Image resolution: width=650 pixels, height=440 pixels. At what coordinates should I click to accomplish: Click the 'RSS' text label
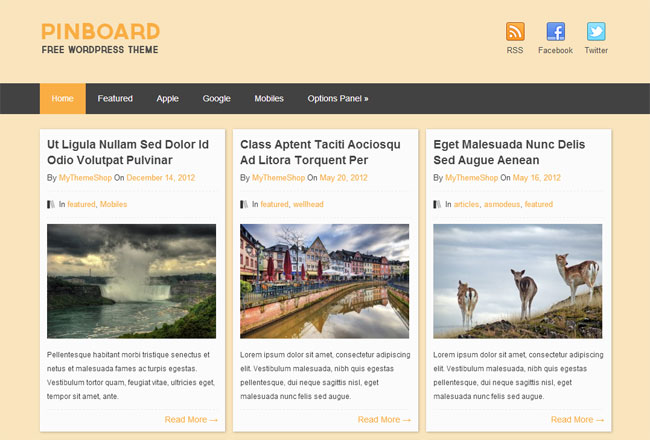click(515, 50)
